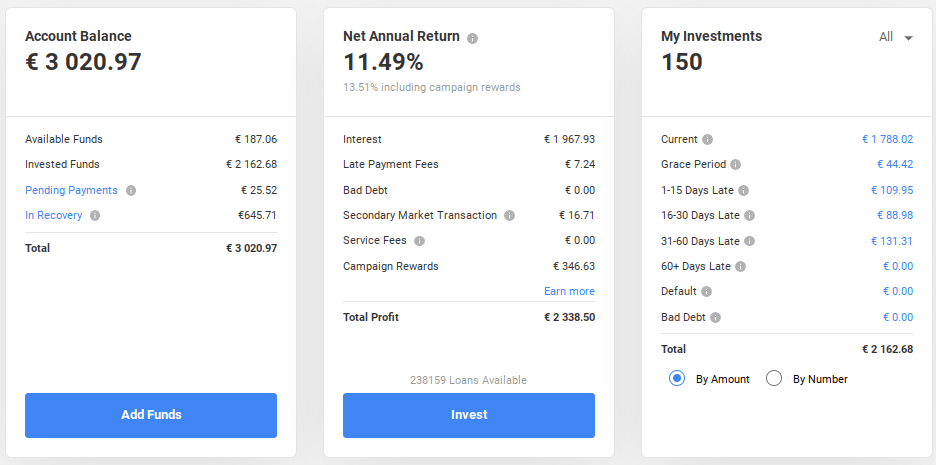Click the Pending Payments value € 25.52
Image resolution: width=936 pixels, height=465 pixels.
point(259,190)
